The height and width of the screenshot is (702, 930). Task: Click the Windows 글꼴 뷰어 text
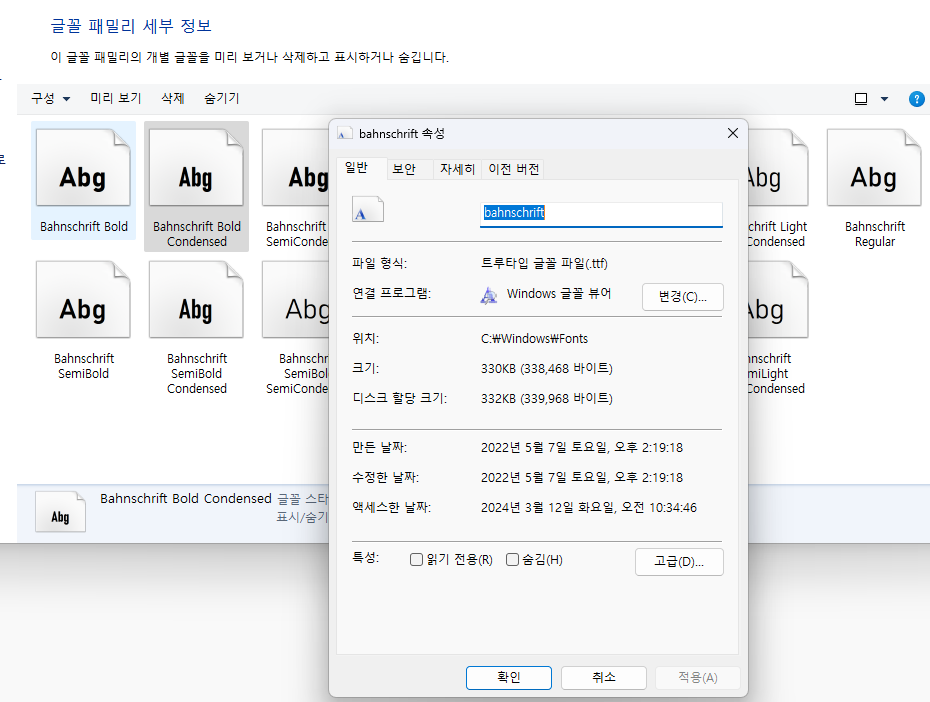click(559, 294)
